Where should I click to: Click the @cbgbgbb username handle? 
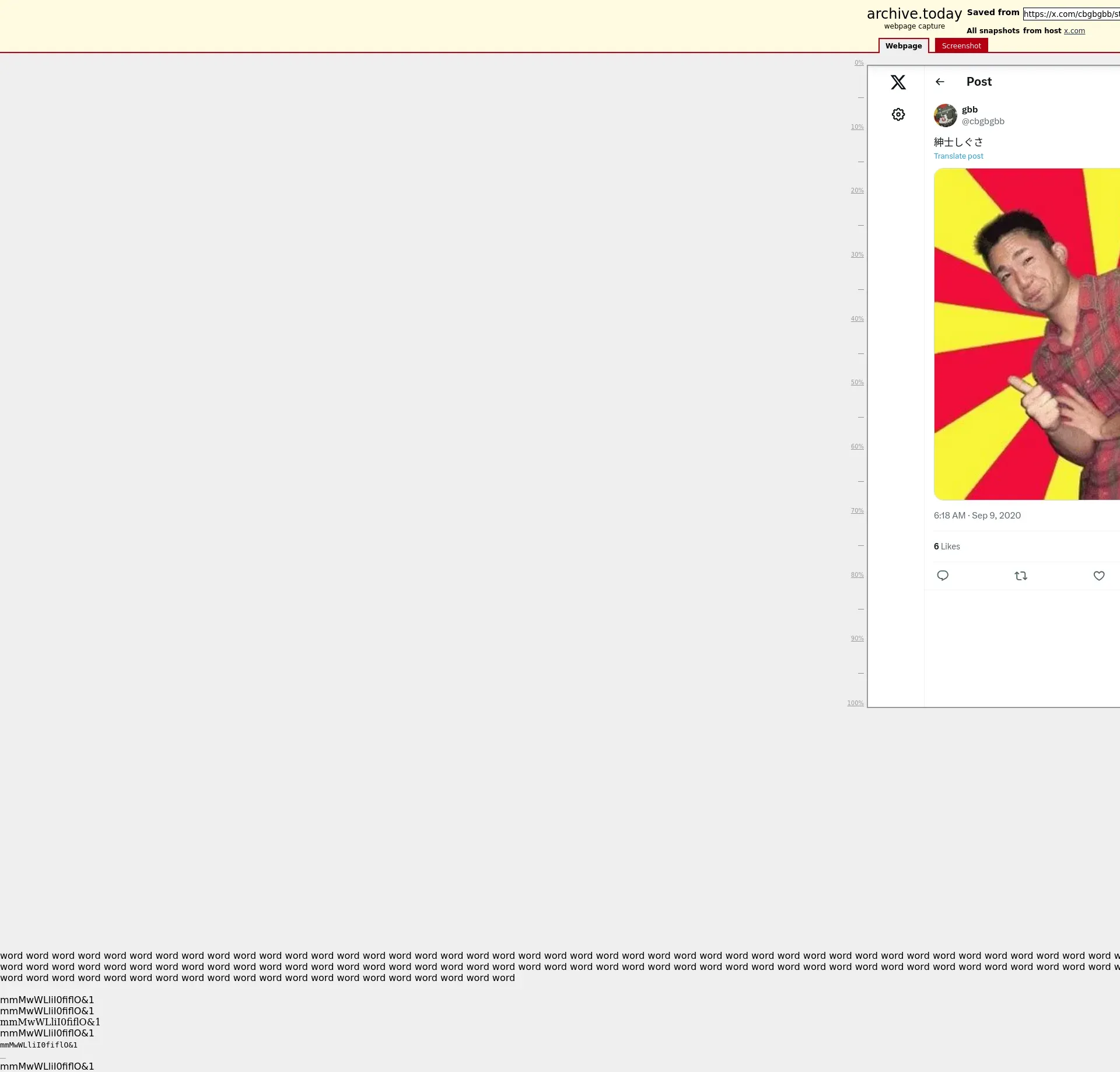(982, 121)
